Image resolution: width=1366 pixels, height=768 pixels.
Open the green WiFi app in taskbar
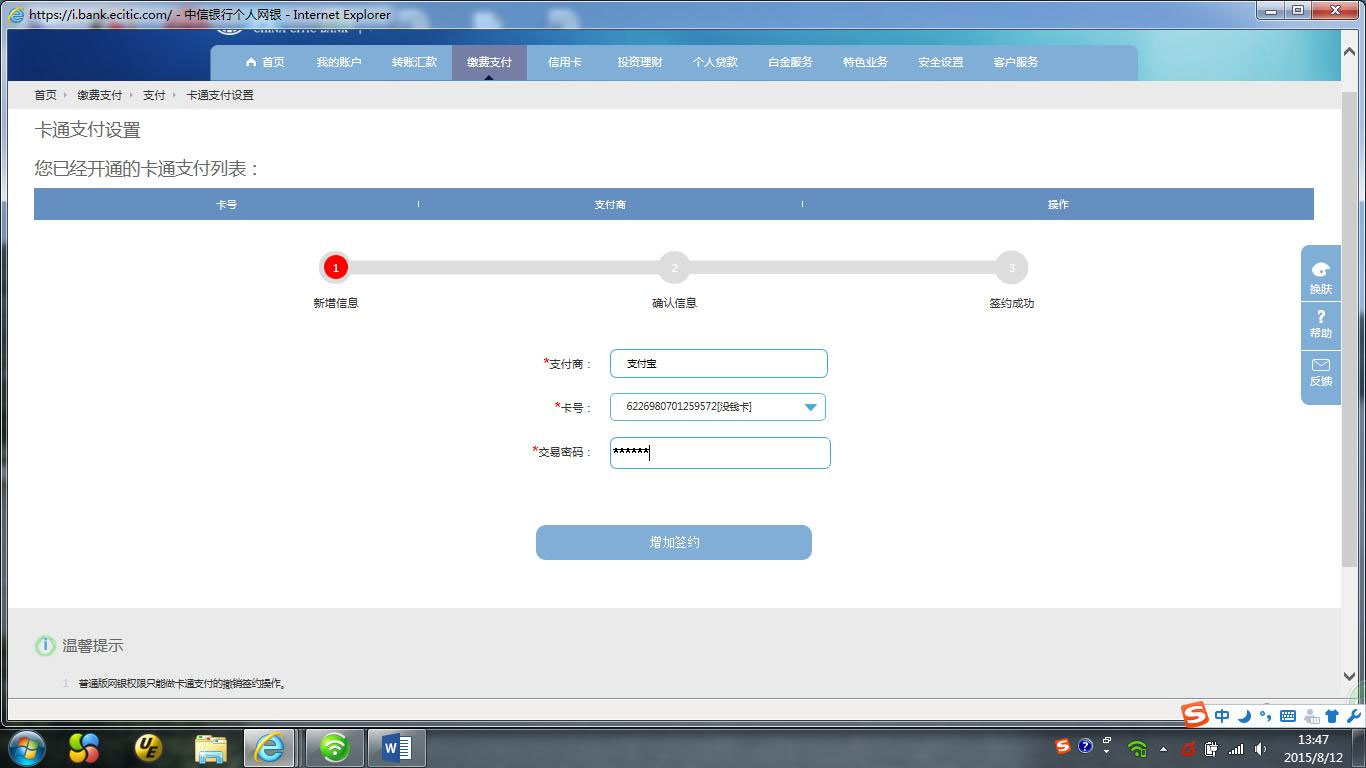334,747
